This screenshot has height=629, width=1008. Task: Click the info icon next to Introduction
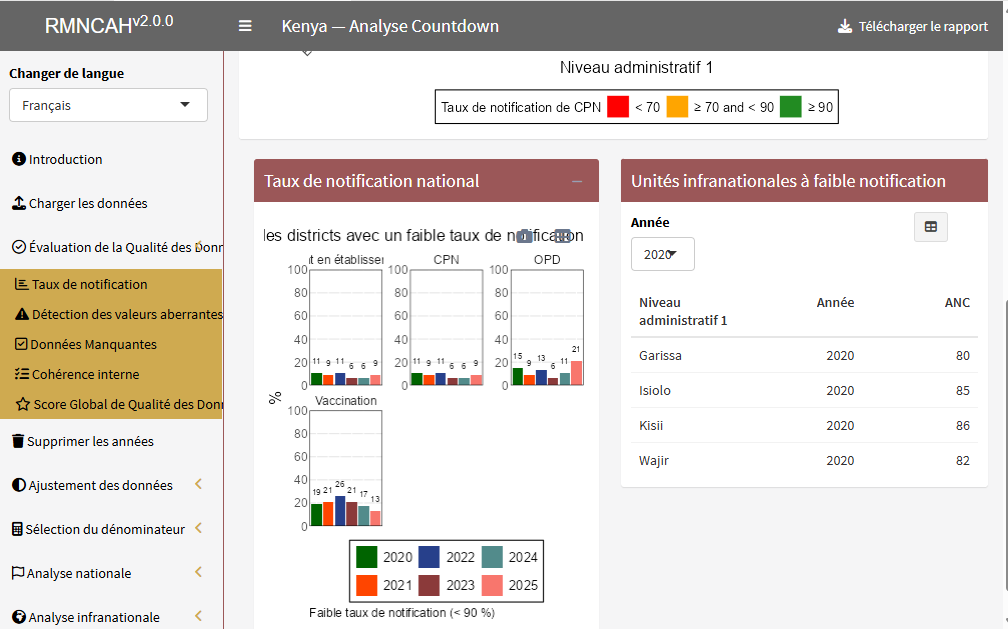(x=19, y=159)
